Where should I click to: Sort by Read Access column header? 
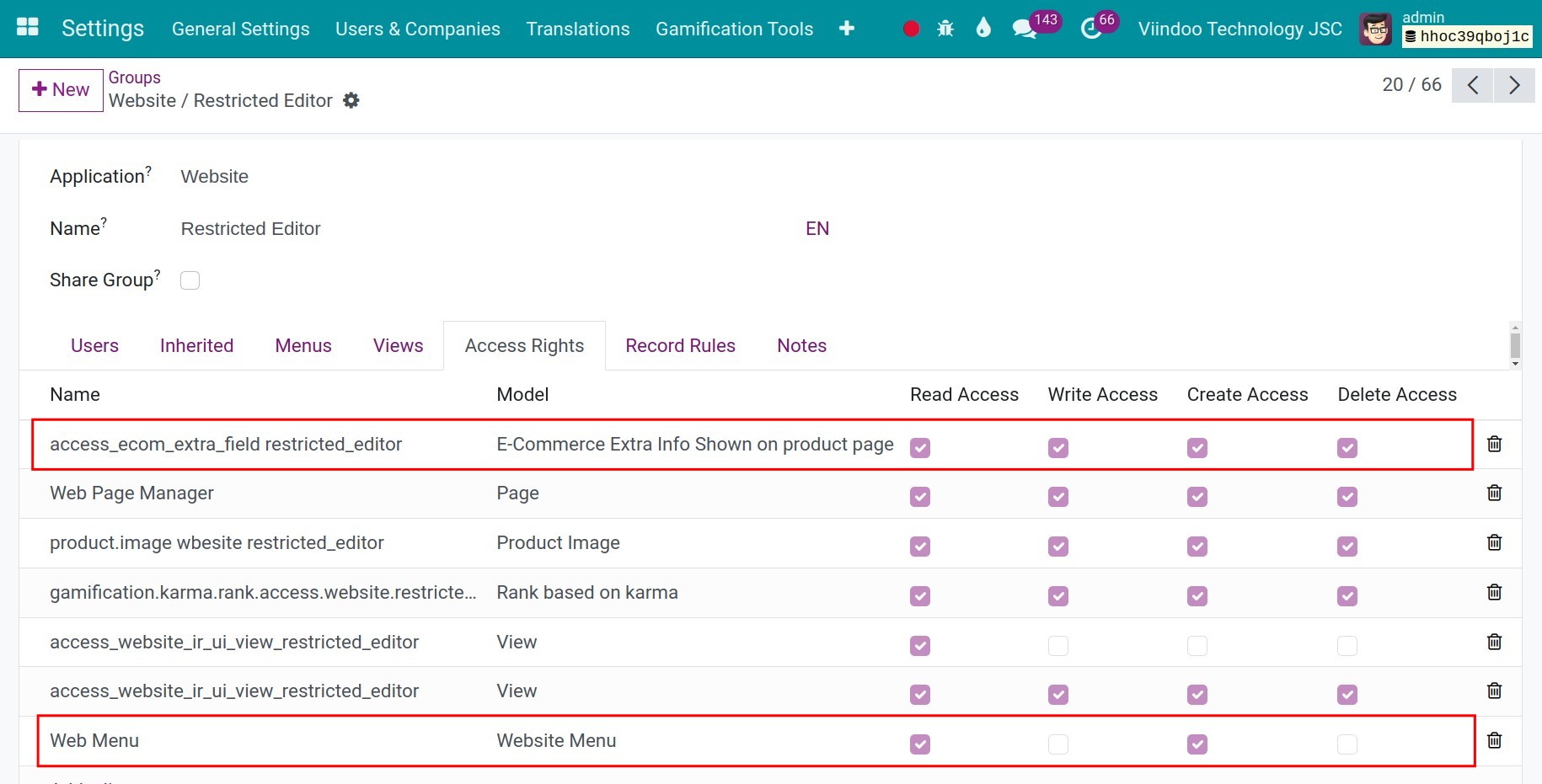(x=964, y=394)
